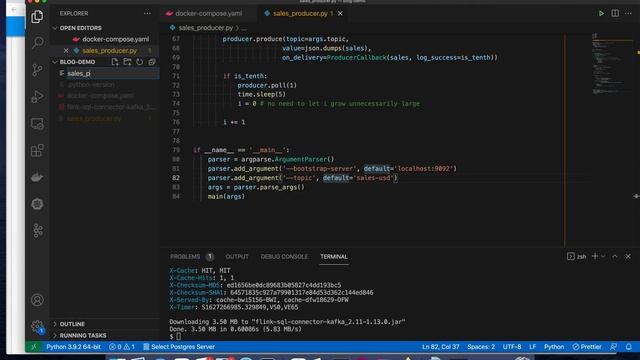Open Explorer Views and More Actions menu

point(147,13)
